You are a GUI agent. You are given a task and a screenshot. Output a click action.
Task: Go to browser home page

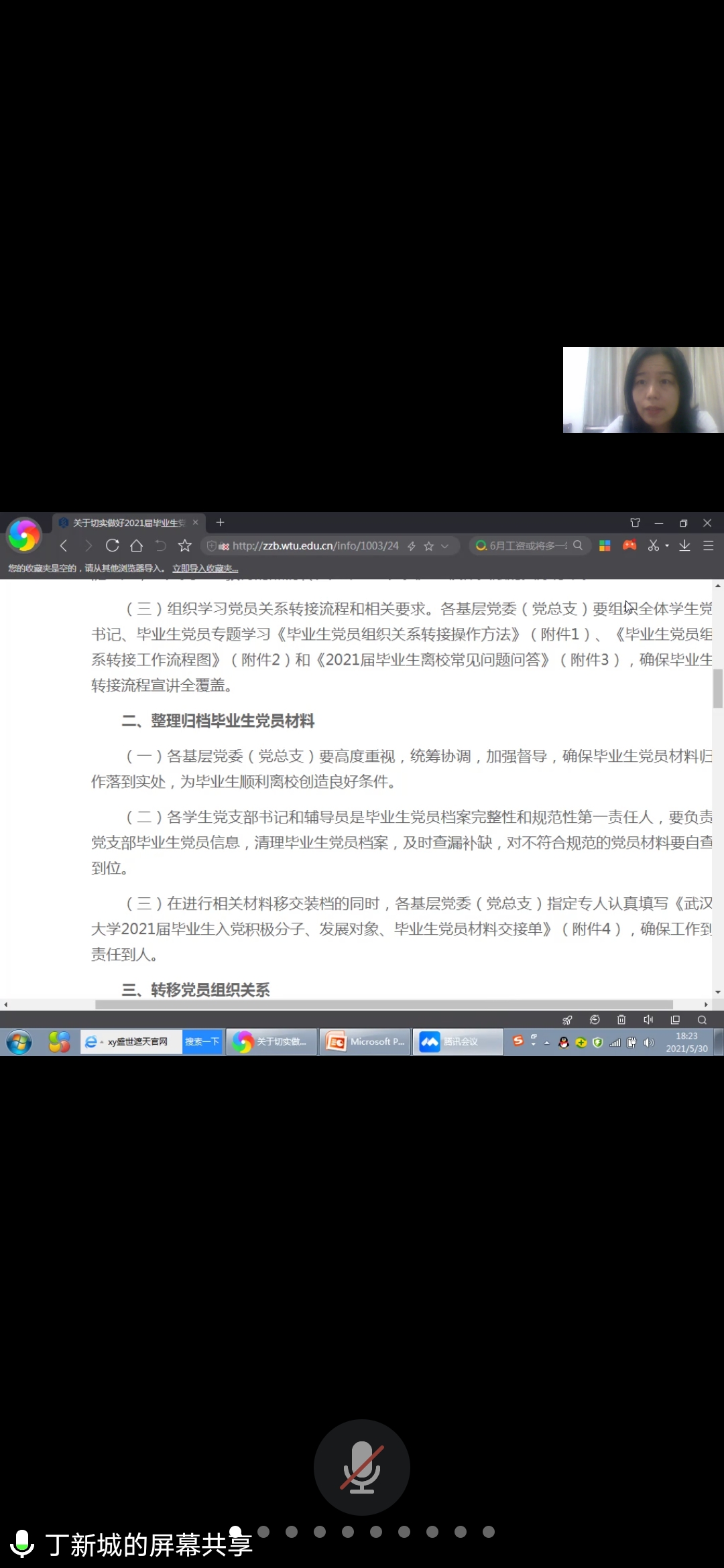(x=137, y=545)
